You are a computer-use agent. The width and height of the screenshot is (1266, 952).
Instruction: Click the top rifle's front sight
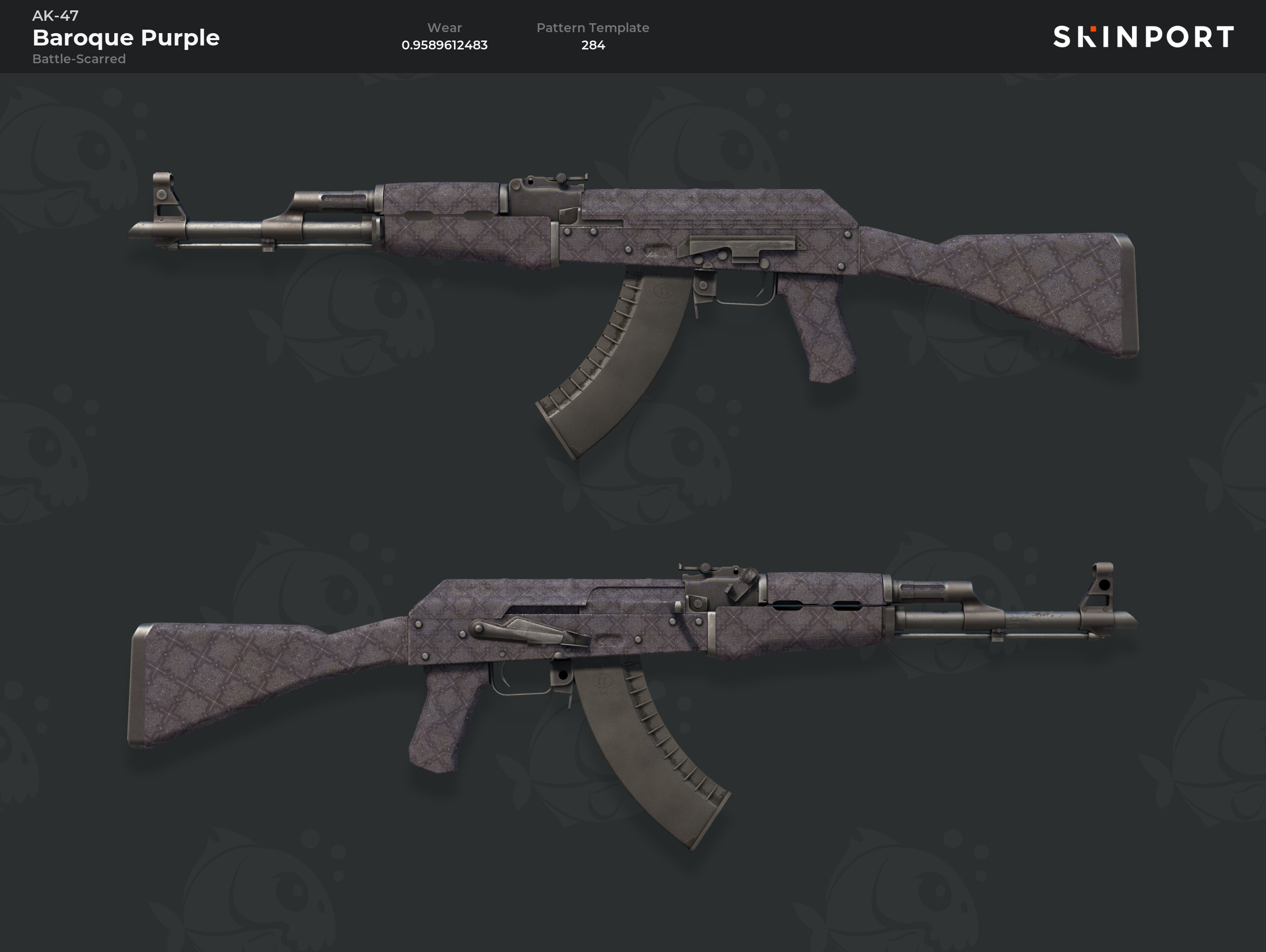point(165,197)
